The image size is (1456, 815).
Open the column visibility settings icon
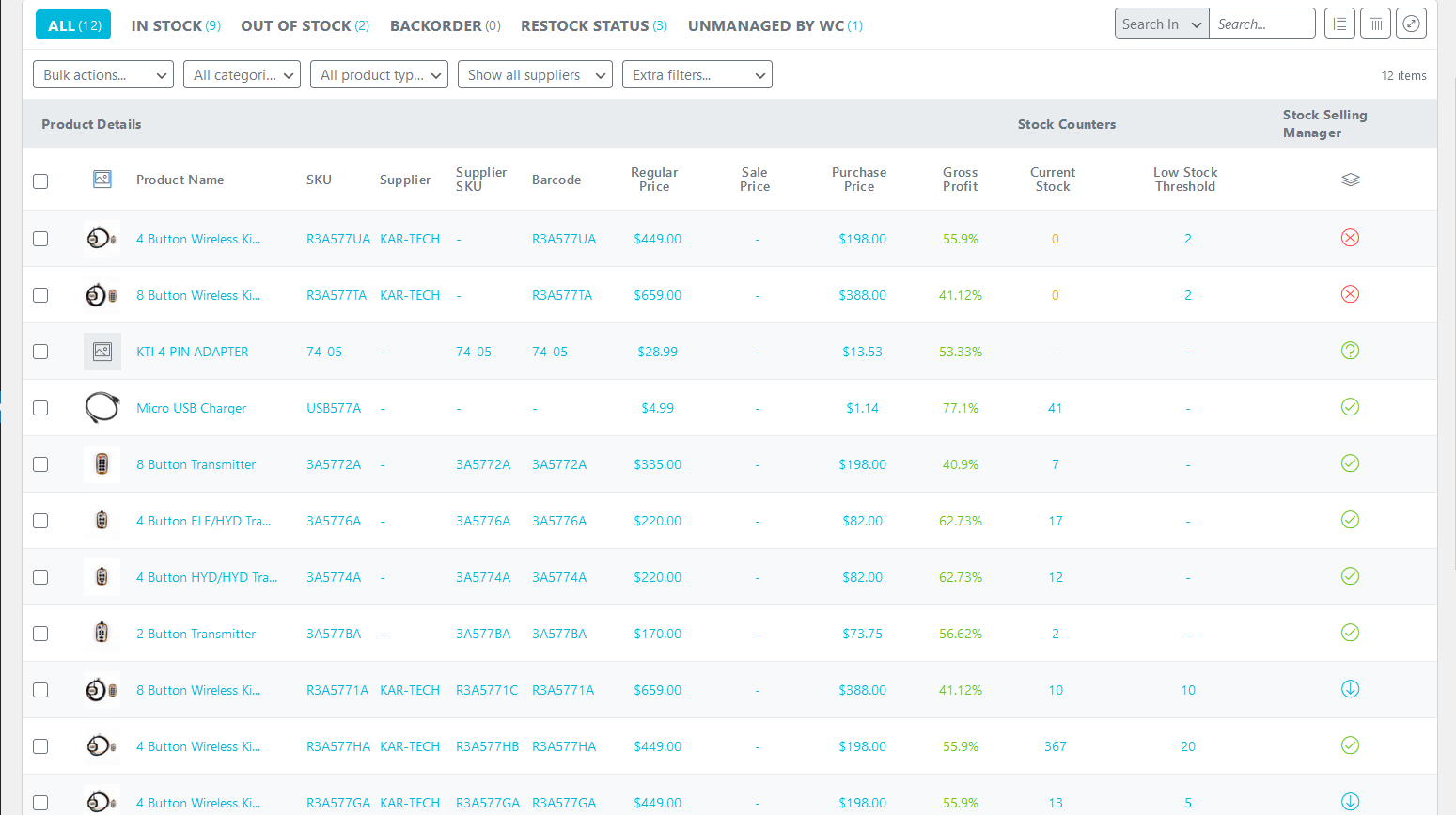tap(1375, 24)
